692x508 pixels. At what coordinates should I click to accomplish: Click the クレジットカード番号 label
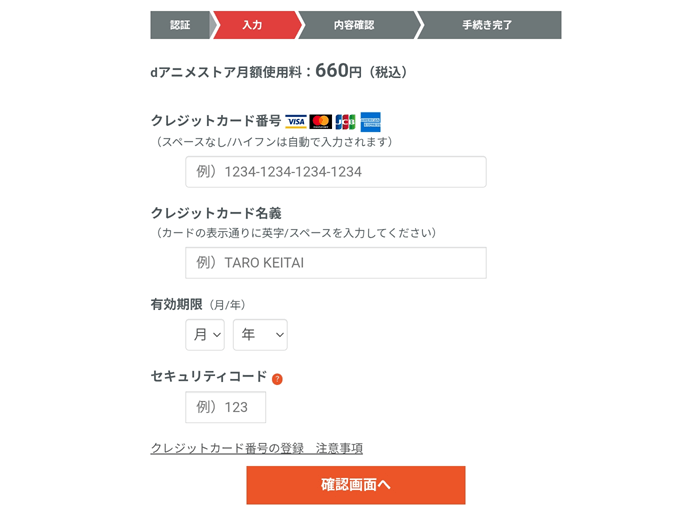pos(215,121)
